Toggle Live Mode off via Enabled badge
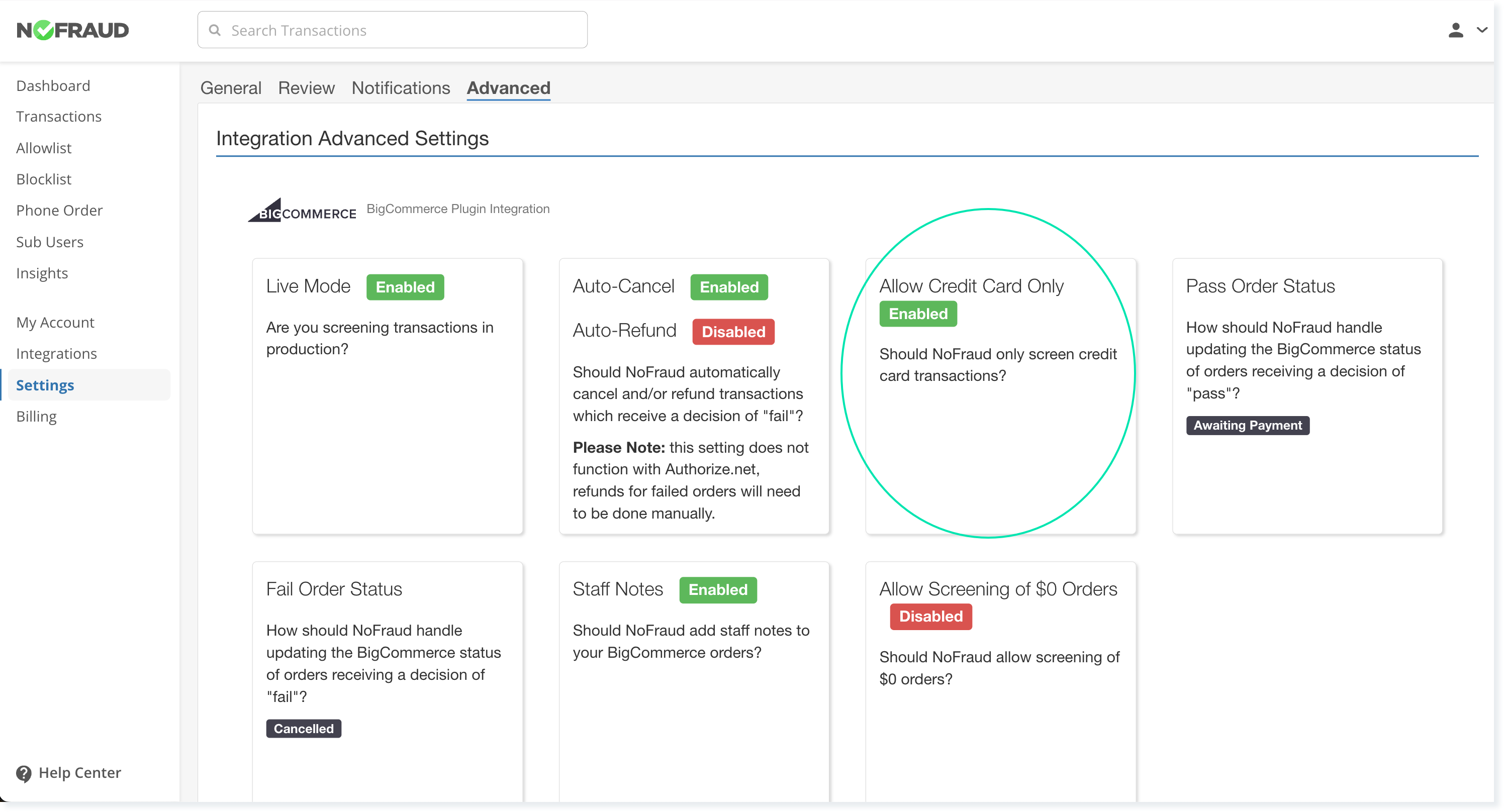1504x812 pixels. [405, 286]
